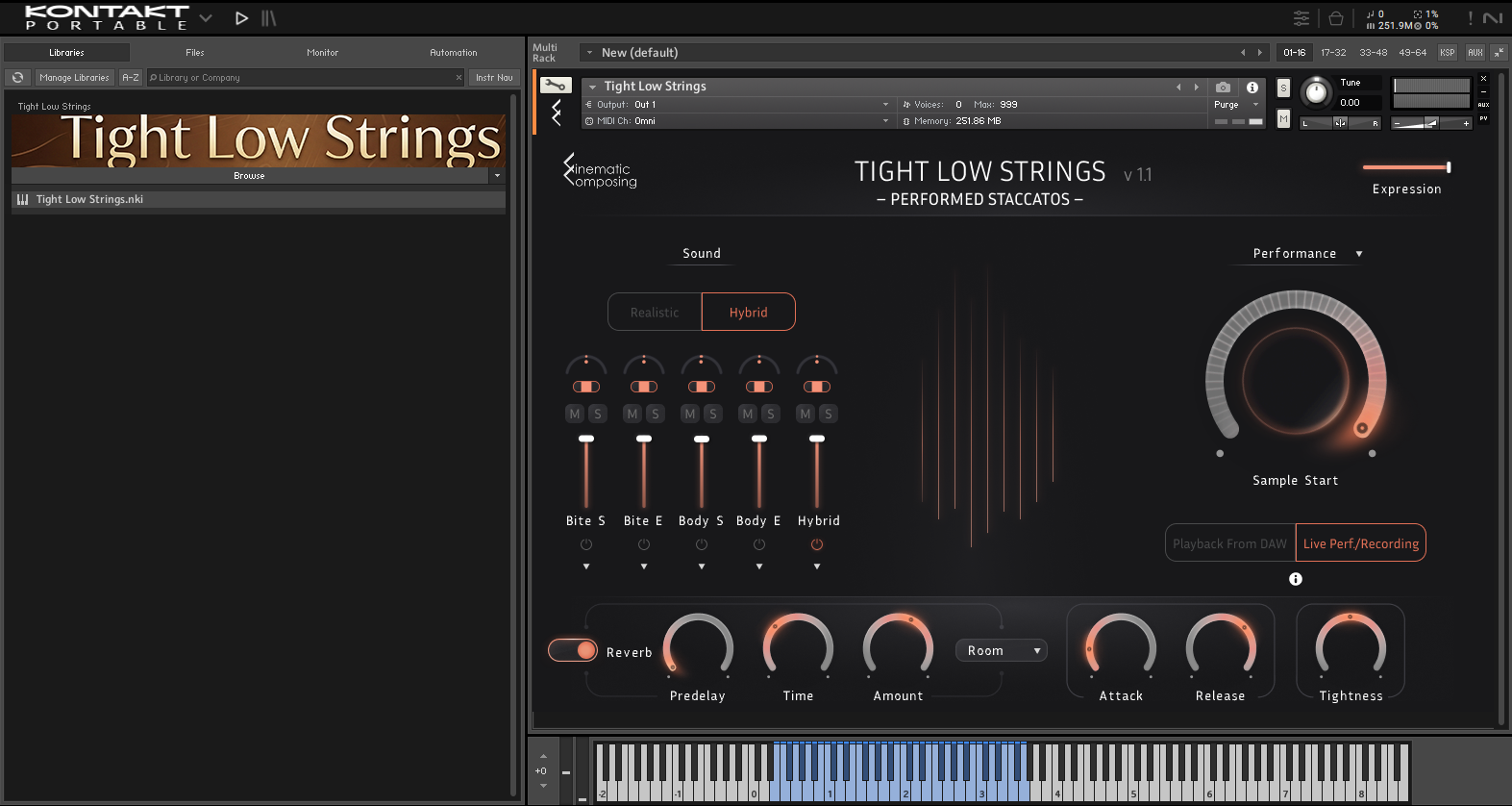Click the camera snapshot icon
Image resolution: width=1512 pixels, height=806 pixels.
click(x=1223, y=87)
